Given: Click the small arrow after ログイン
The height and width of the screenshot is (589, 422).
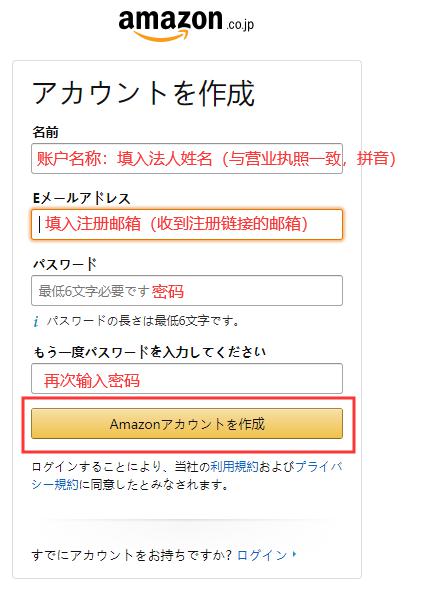Looking at the screenshot, I should [294, 554].
